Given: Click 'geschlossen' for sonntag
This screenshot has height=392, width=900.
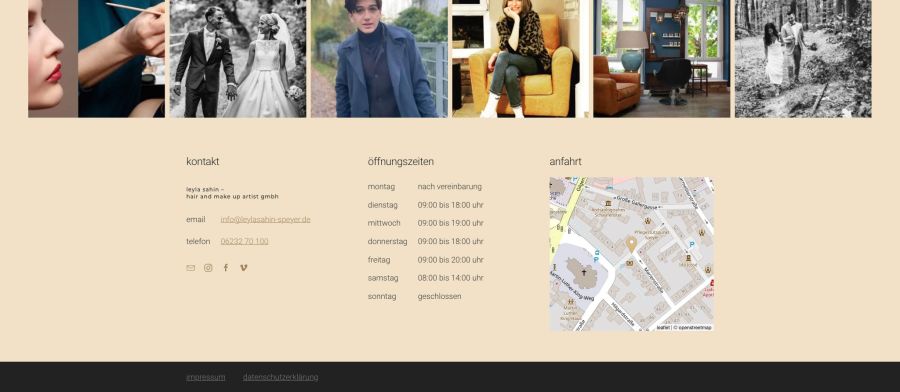Looking at the screenshot, I should click(439, 296).
